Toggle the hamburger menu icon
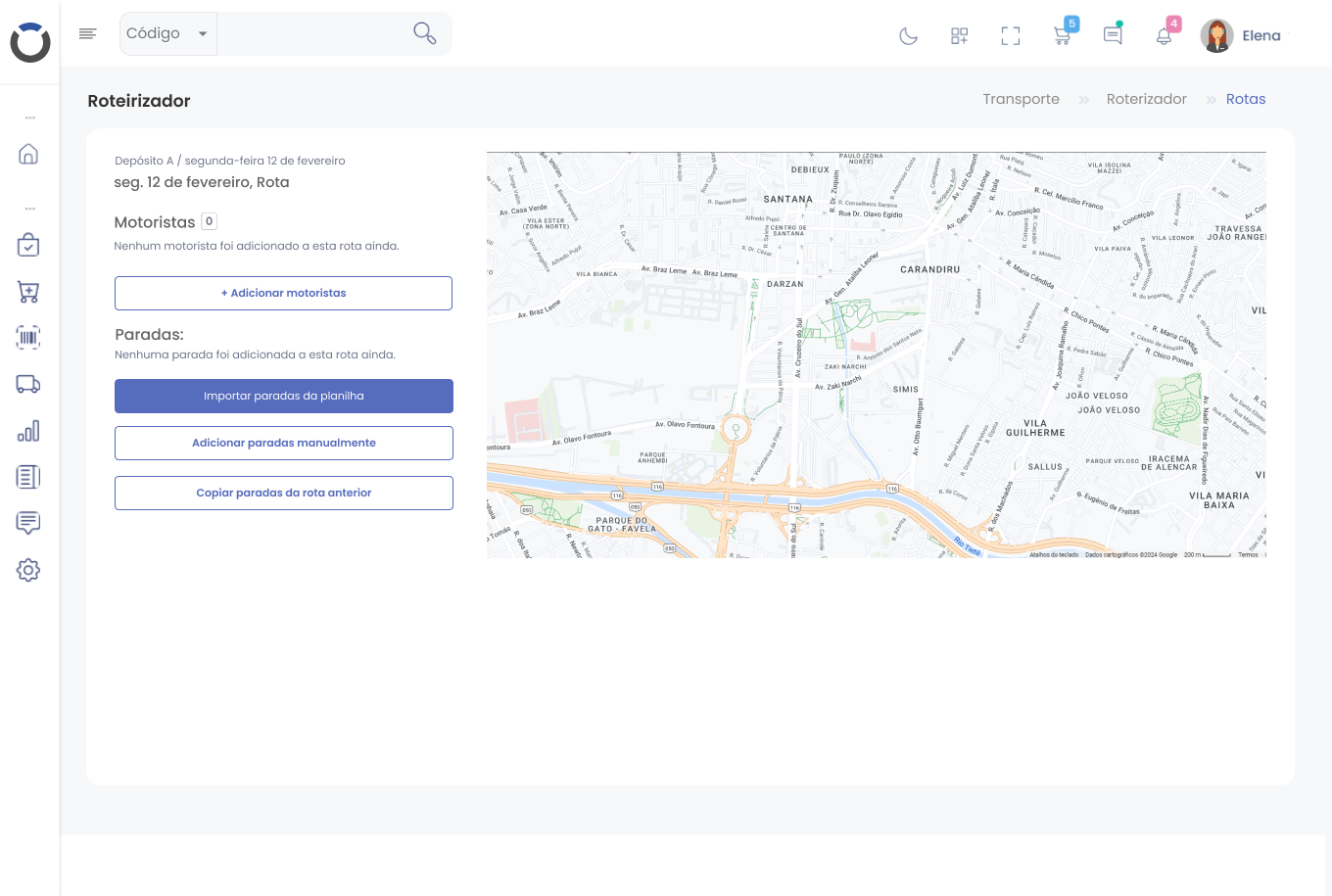The image size is (1332, 896). 87,34
